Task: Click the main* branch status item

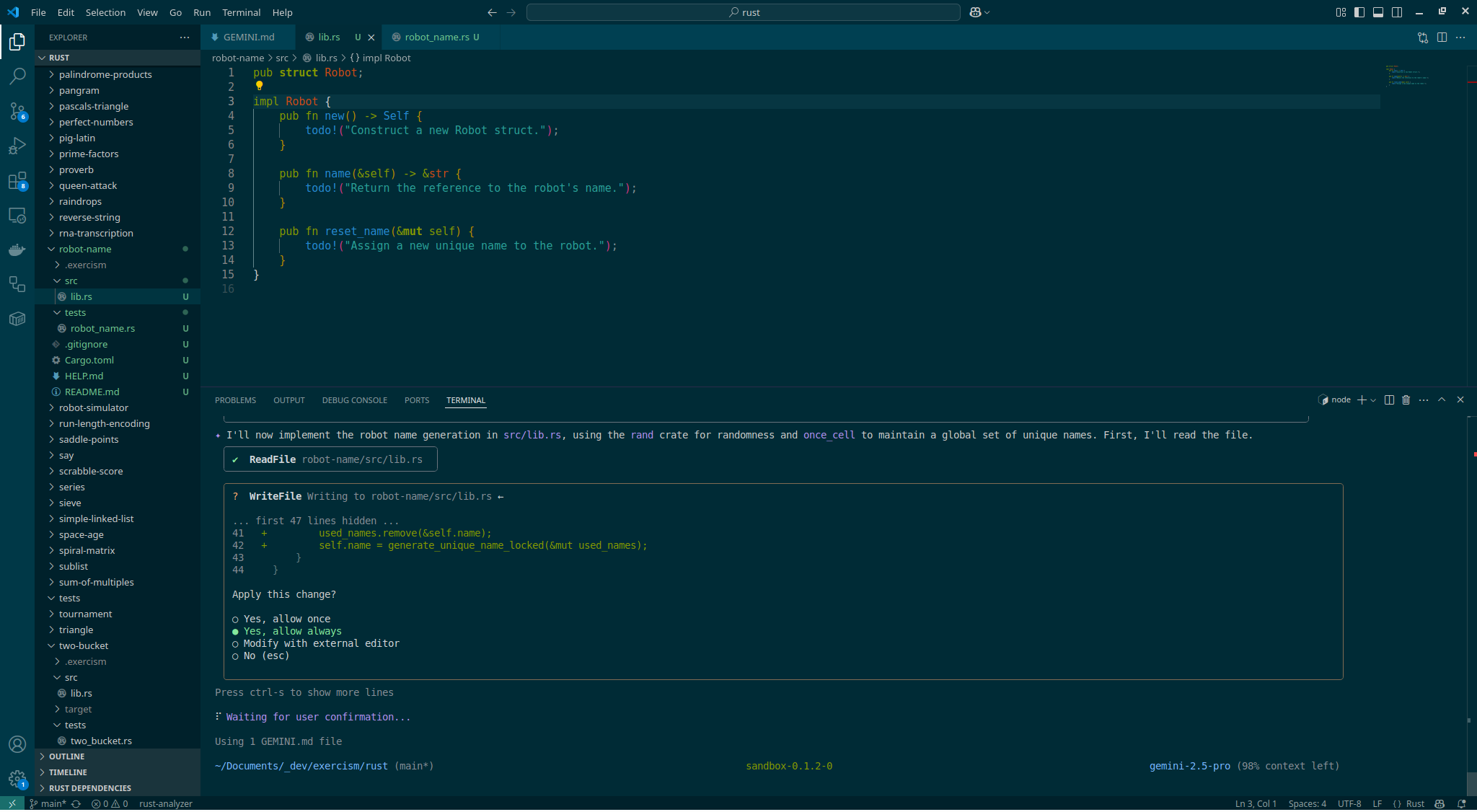Action: (x=48, y=804)
